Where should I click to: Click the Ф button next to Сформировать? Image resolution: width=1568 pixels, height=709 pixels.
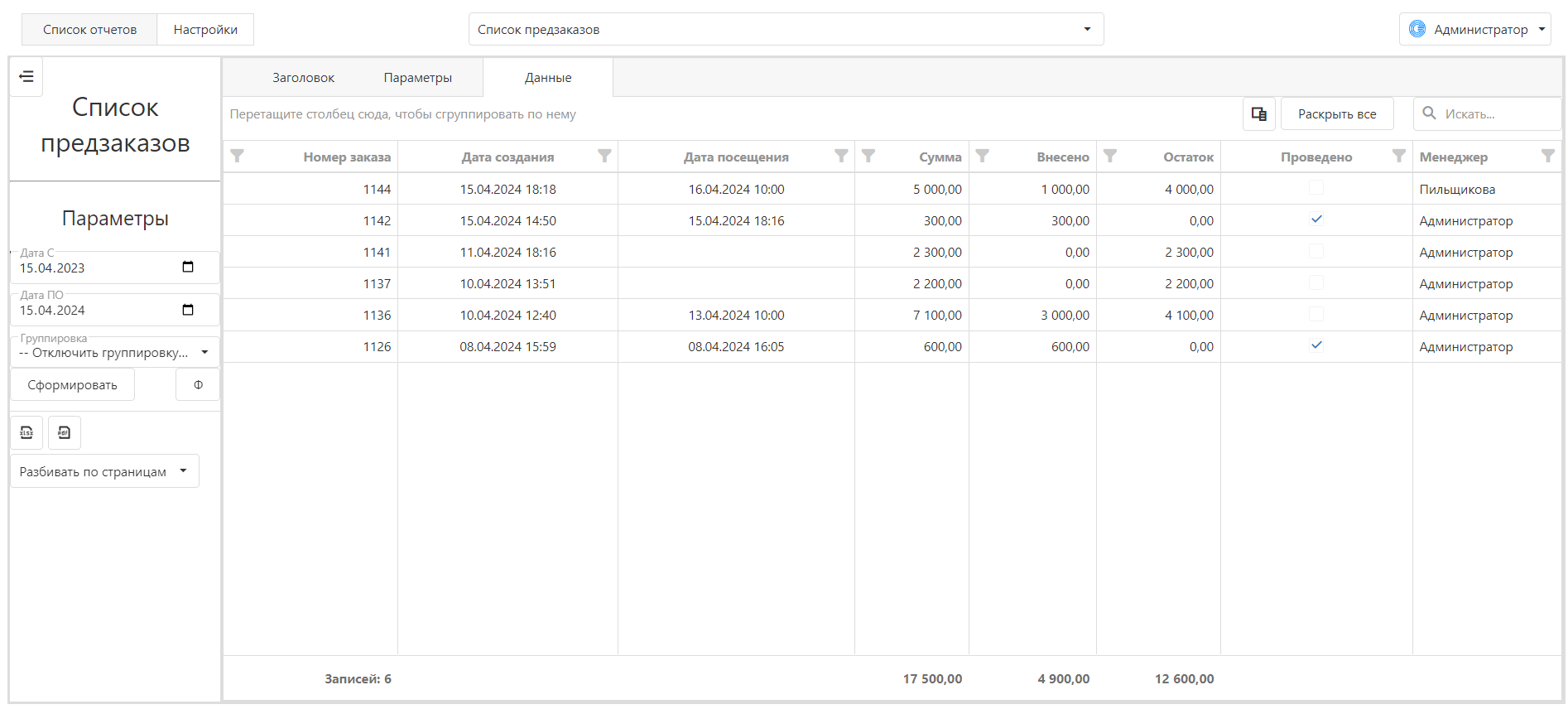tap(198, 384)
